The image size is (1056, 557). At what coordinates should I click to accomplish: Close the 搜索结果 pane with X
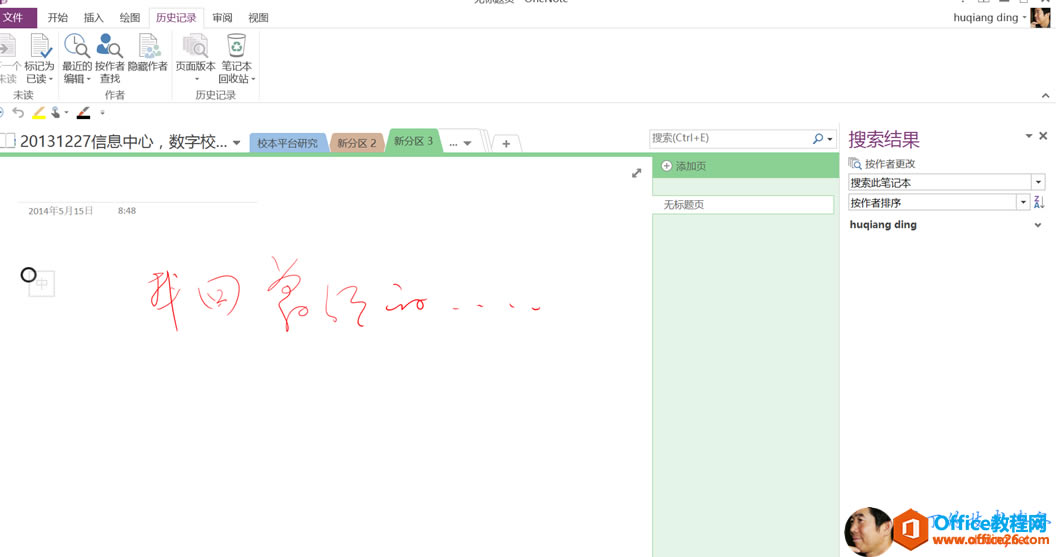[1043, 136]
